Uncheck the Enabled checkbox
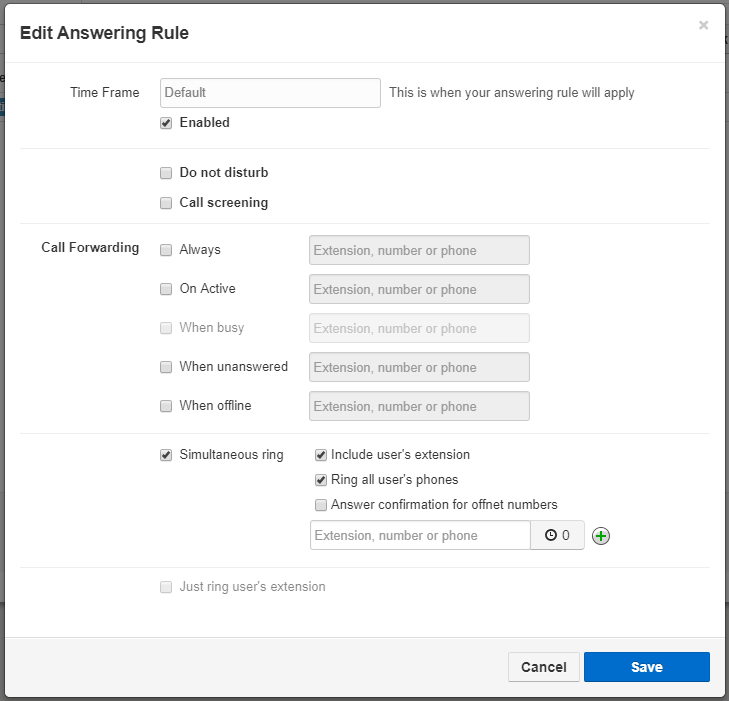Image resolution: width=729 pixels, height=701 pixels. (x=166, y=123)
